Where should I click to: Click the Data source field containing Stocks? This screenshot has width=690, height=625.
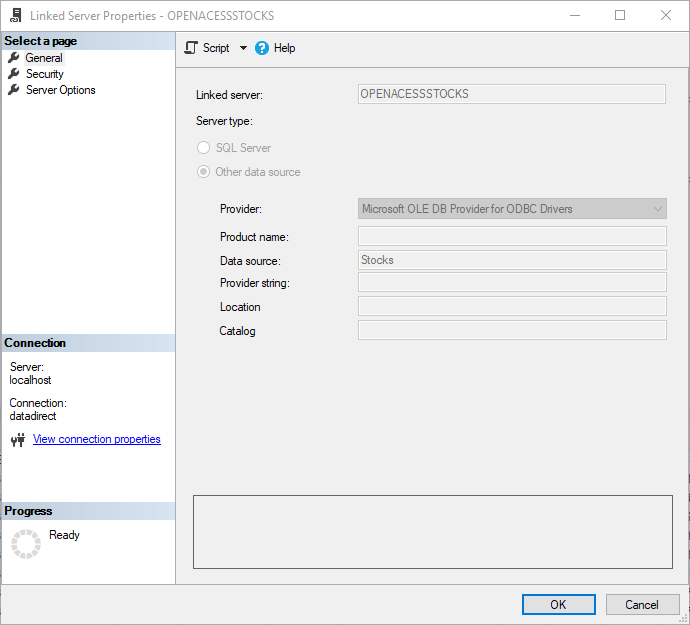pyautogui.click(x=512, y=260)
